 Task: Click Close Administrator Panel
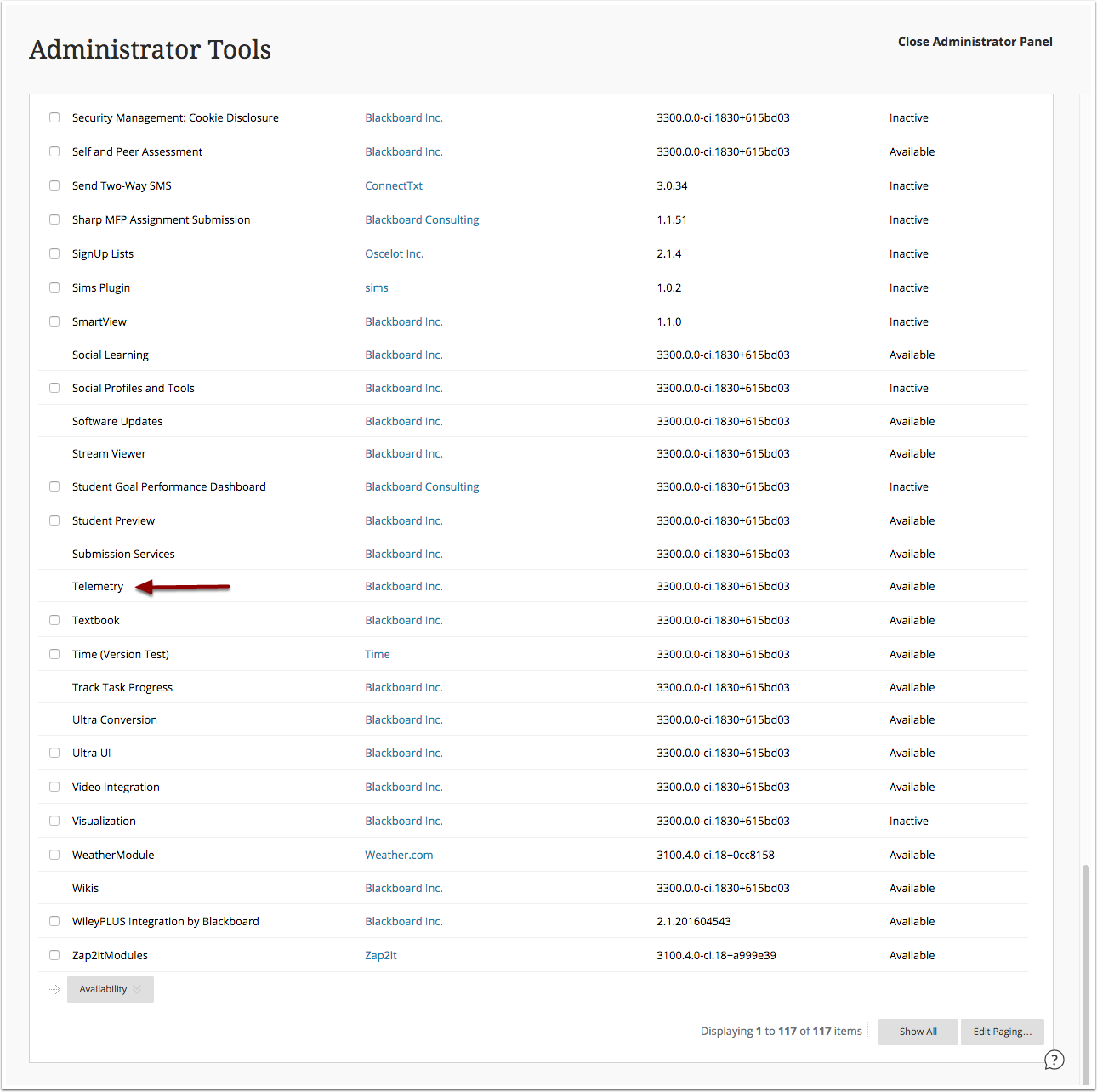pos(975,42)
